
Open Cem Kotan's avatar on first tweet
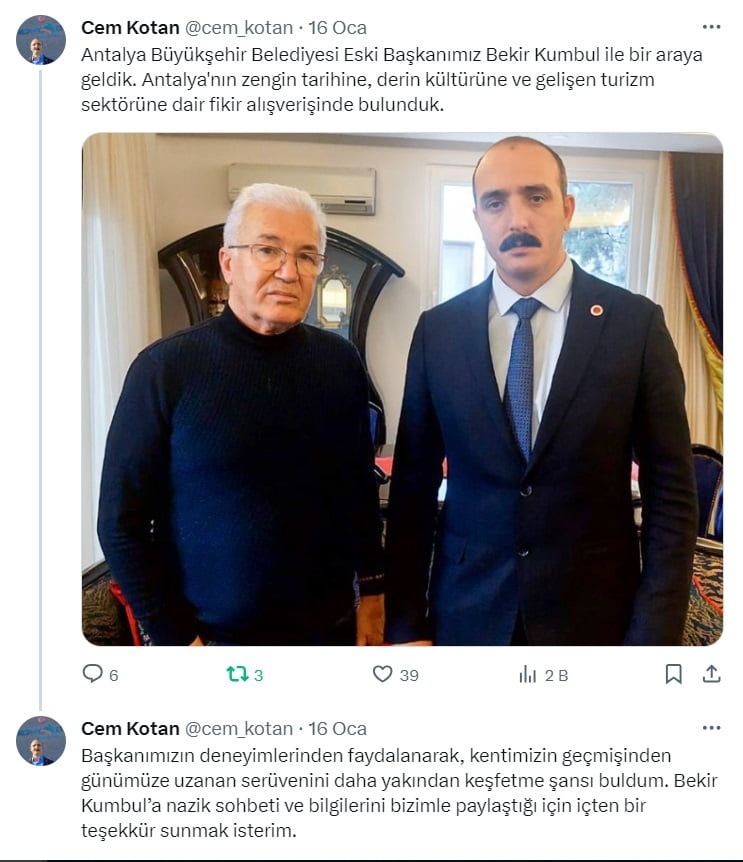(41, 40)
